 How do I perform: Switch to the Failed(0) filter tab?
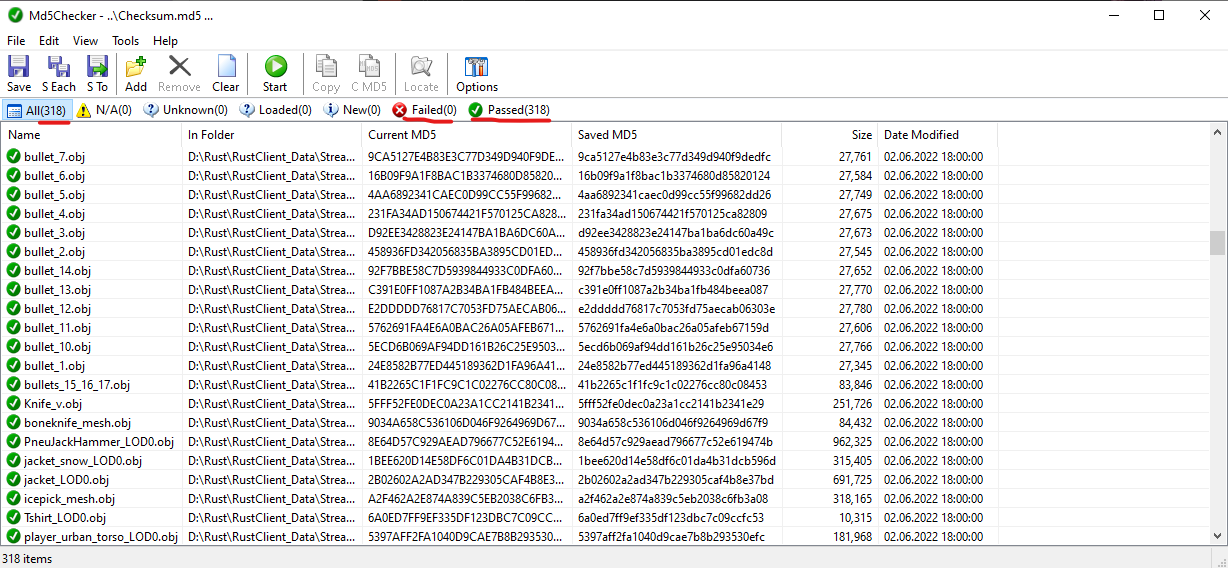click(x=425, y=110)
